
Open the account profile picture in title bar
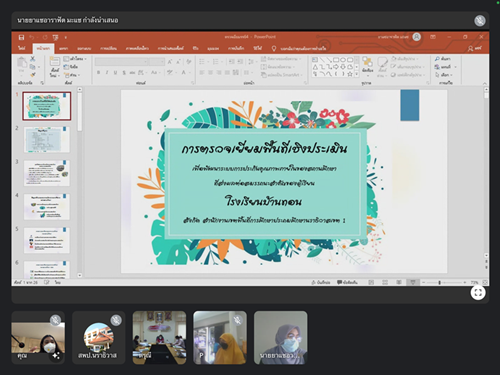pyautogui.click(x=417, y=37)
